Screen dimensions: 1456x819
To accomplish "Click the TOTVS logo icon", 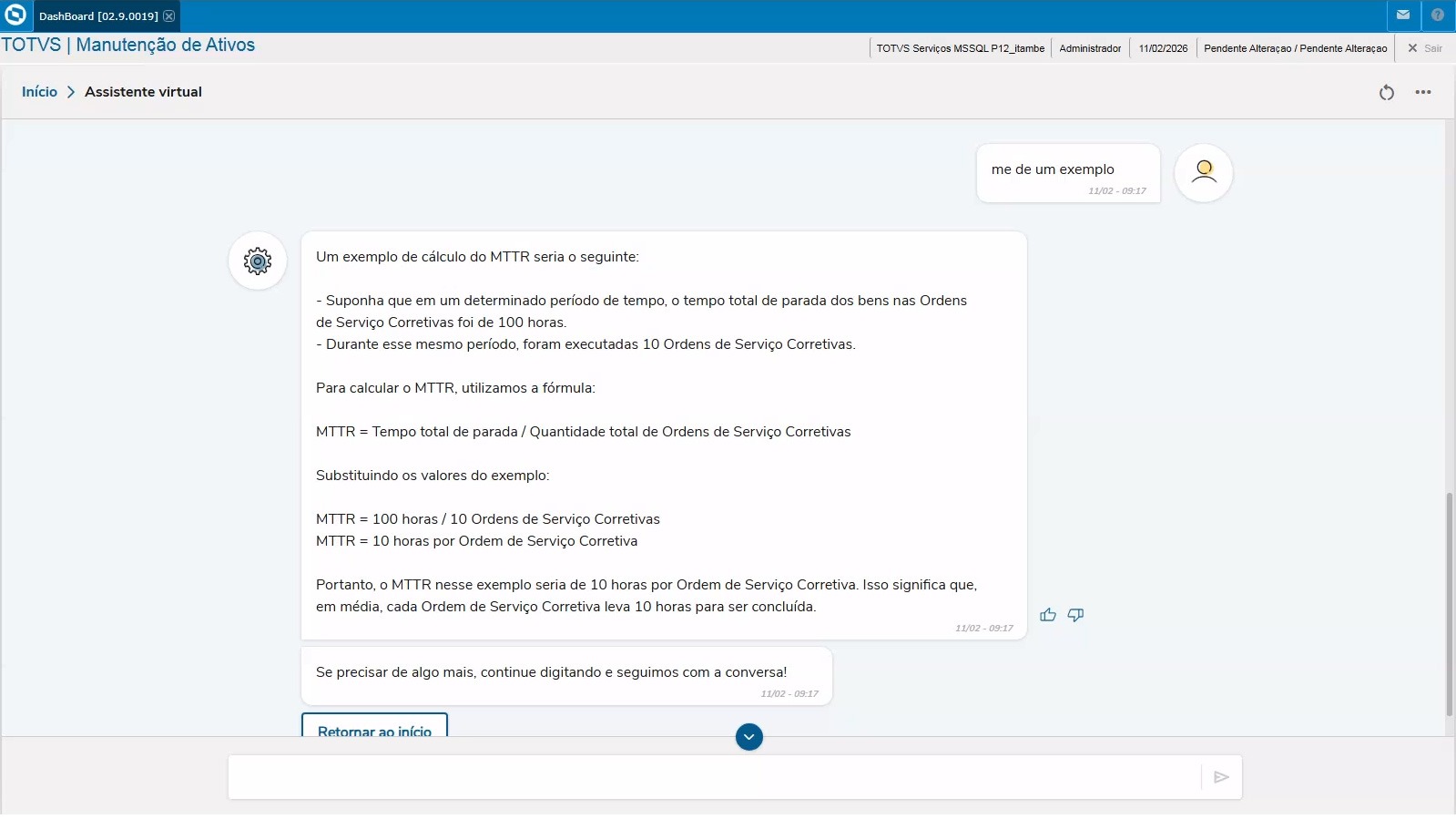I will (x=15, y=15).
